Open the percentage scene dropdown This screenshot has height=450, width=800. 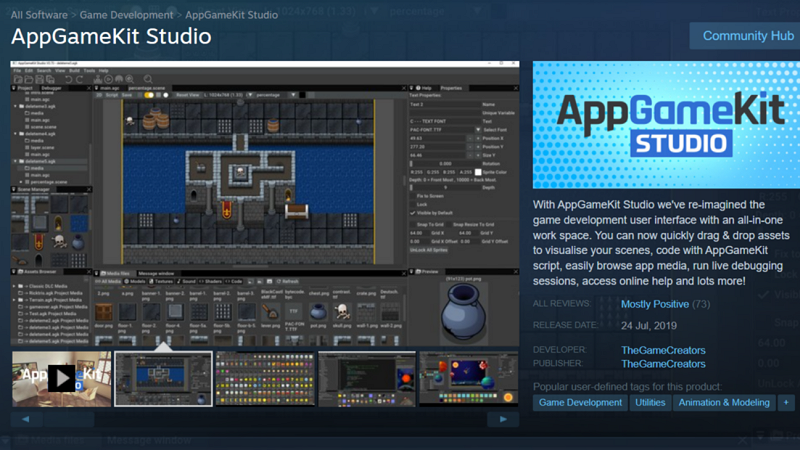[x=293, y=95]
